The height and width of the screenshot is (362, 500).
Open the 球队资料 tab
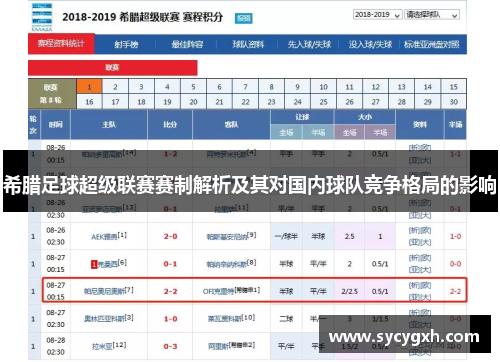click(248, 44)
